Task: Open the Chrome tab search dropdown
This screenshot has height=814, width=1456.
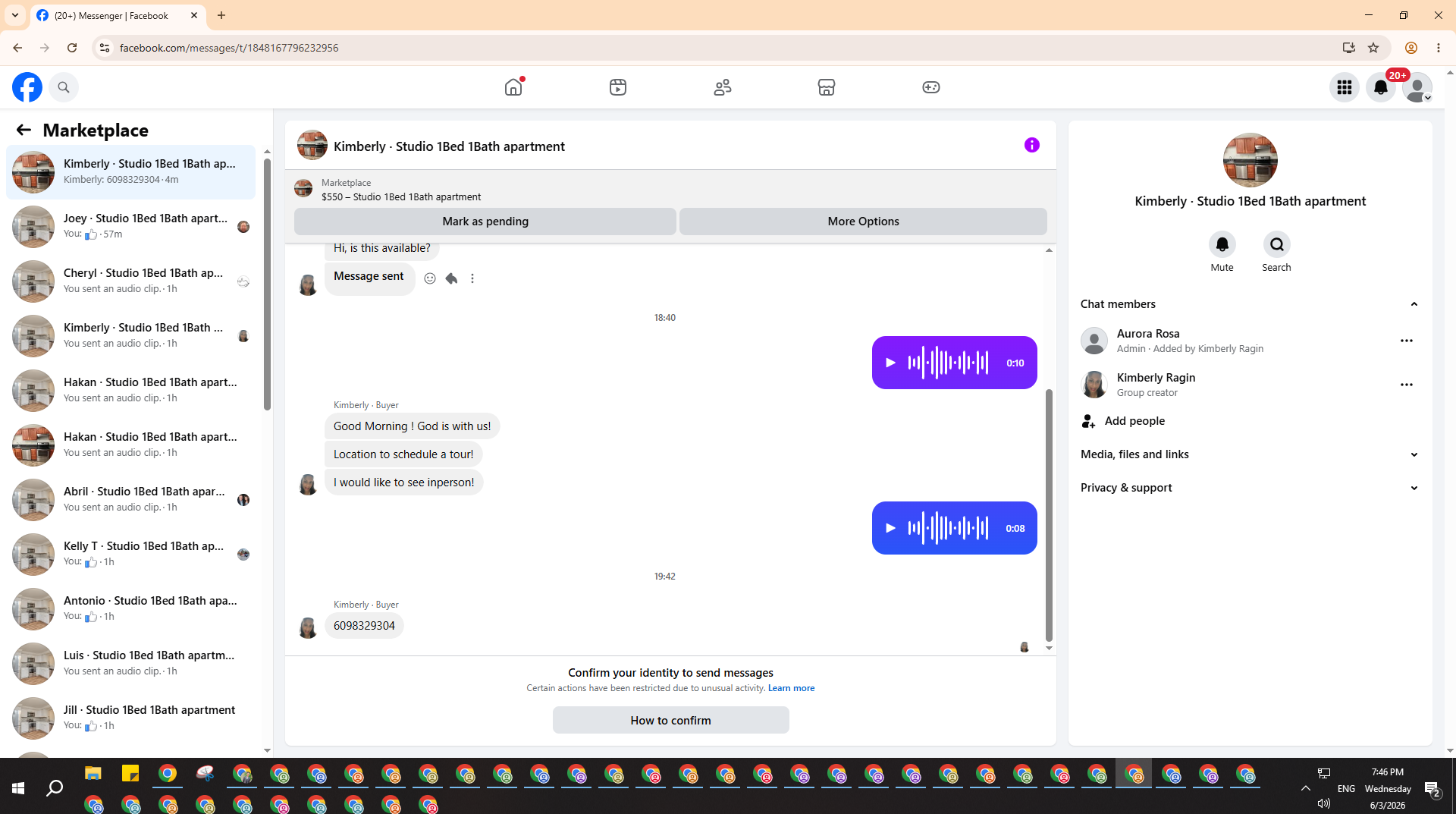Action: pos(15,15)
